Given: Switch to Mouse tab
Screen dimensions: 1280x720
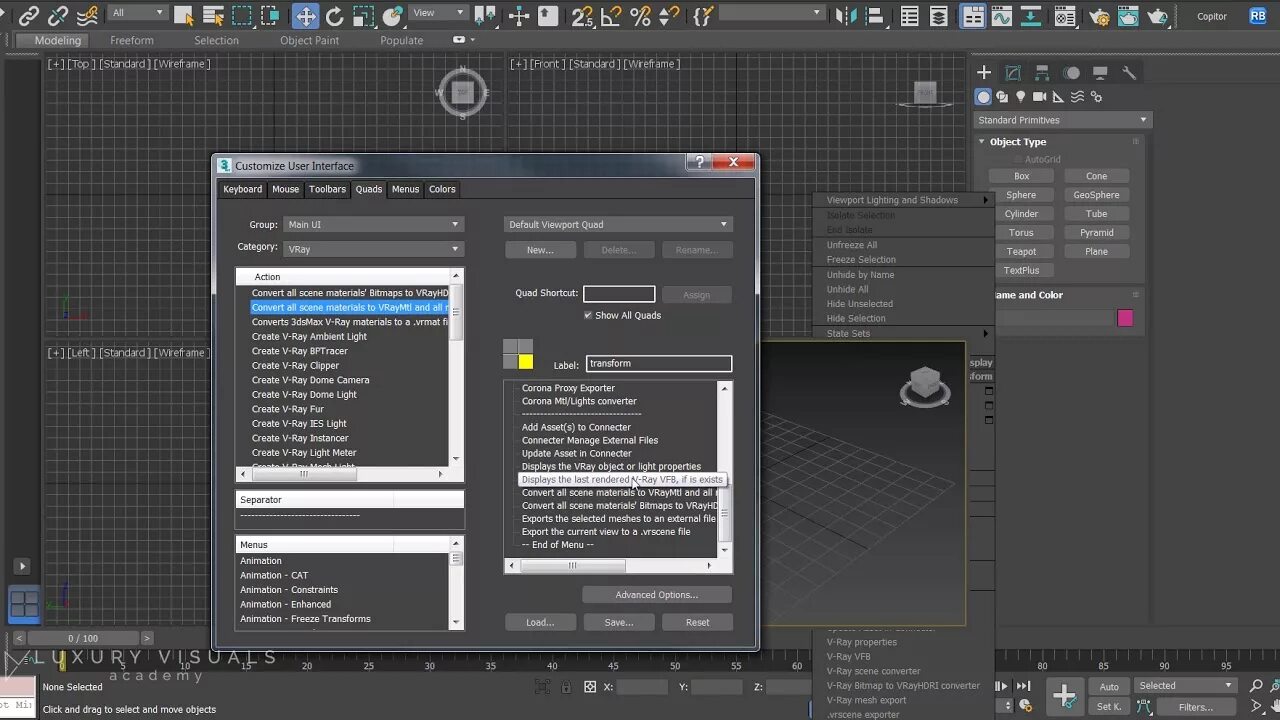Looking at the screenshot, I should tap(285, 189).
